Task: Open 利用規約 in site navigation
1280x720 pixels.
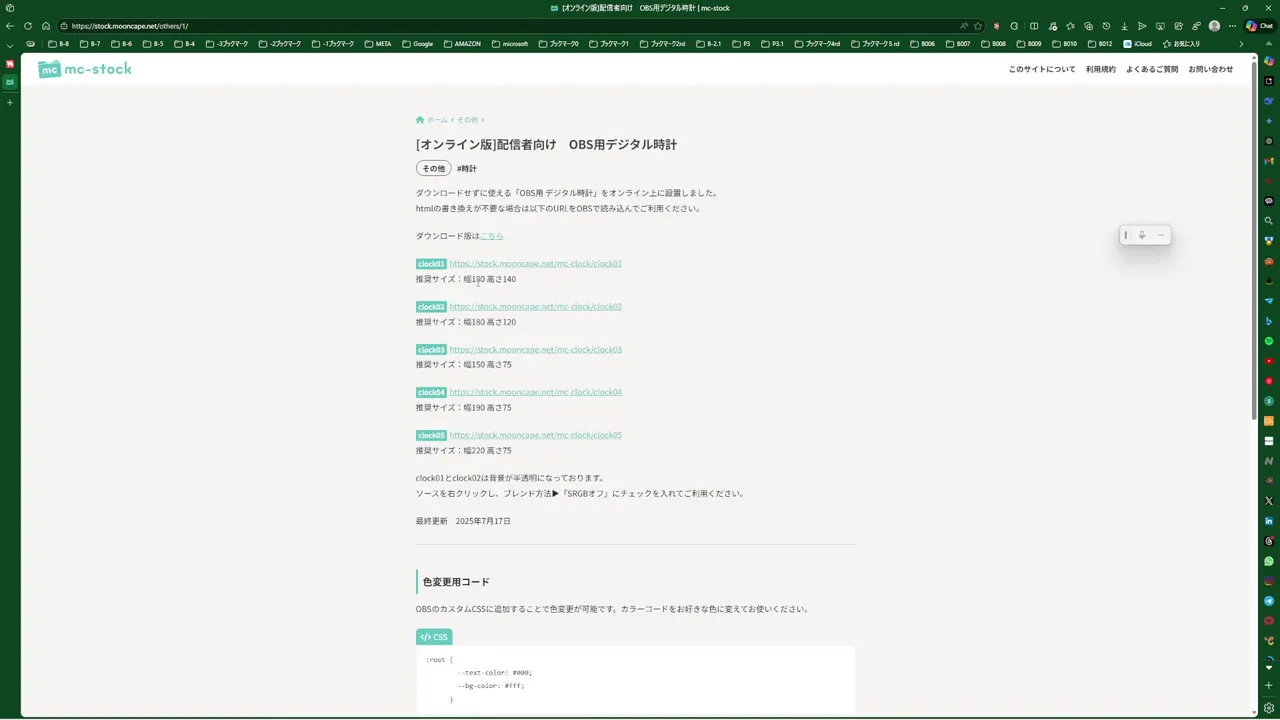Action: tap(1101, 69)
